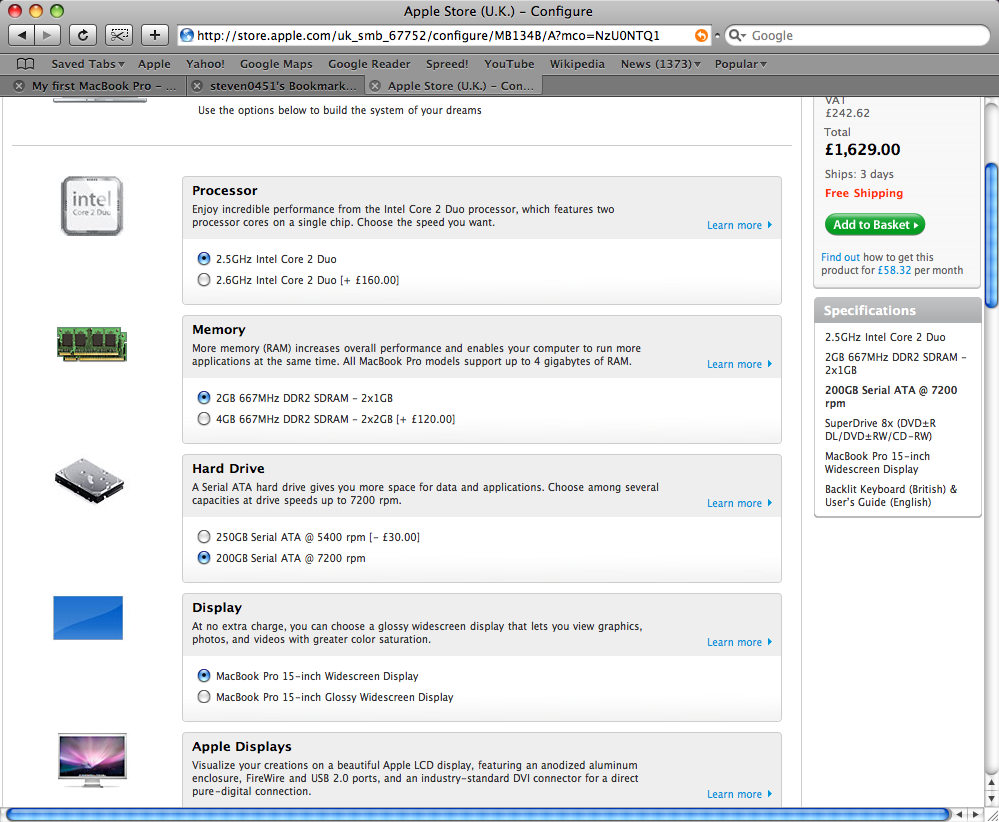999x822 pixels.
Task: Click the RAM memory module image
Action: pos(92,344)
